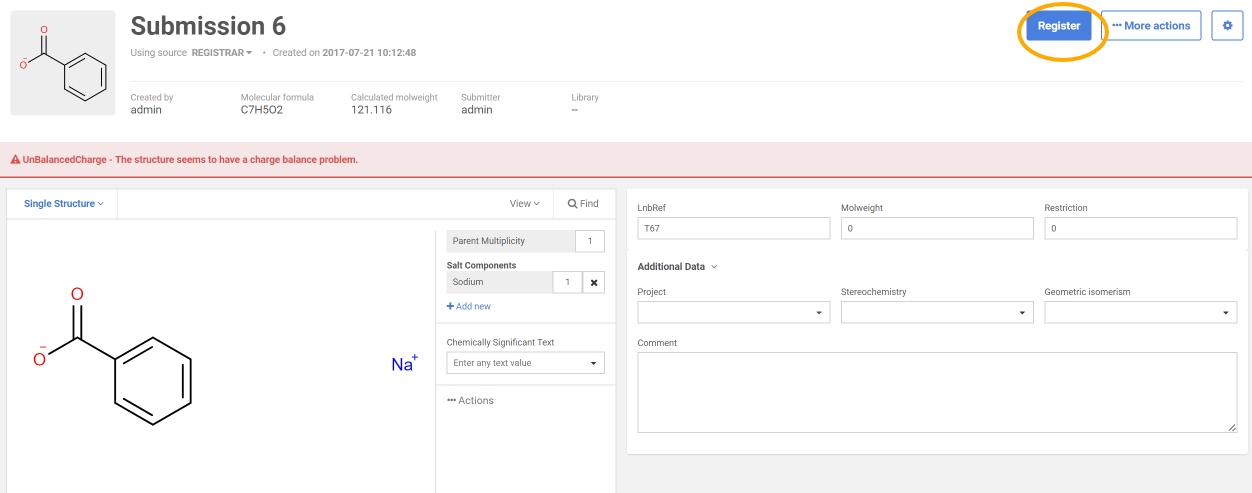Click the Register button
This screenshot has height=493, width=1252.
[x=1058, y=26]
